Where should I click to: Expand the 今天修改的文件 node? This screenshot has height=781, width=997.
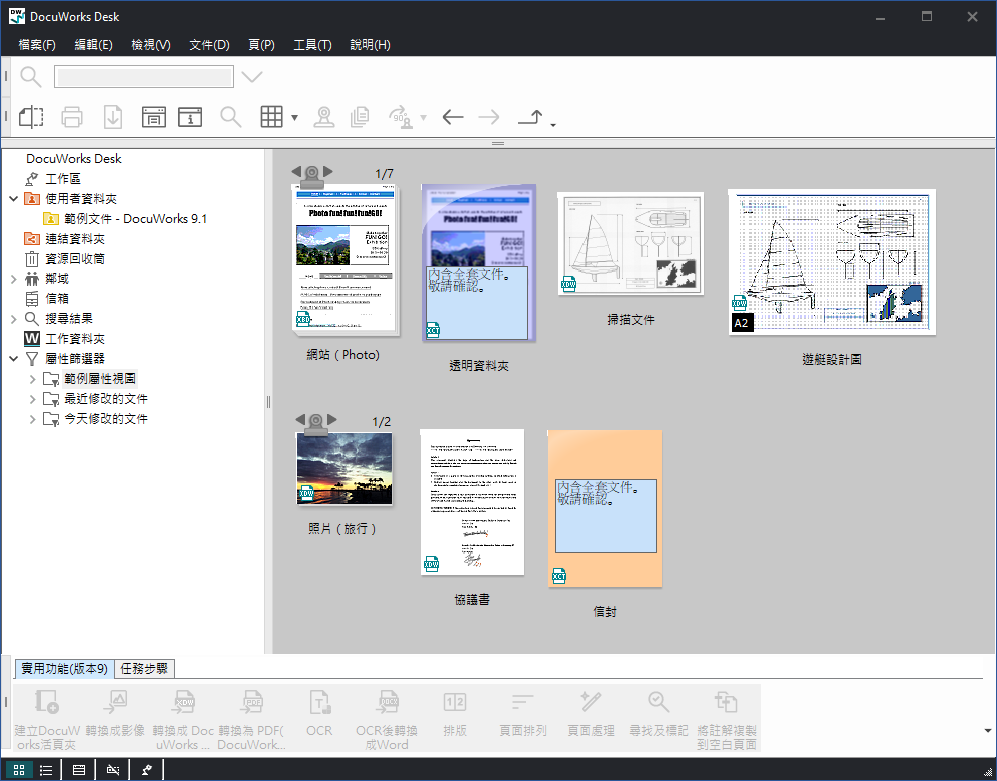click(x=32, y=419)
